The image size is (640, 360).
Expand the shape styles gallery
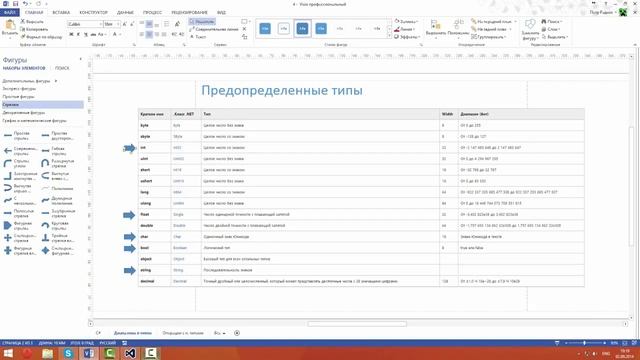[x=389, y=36]
